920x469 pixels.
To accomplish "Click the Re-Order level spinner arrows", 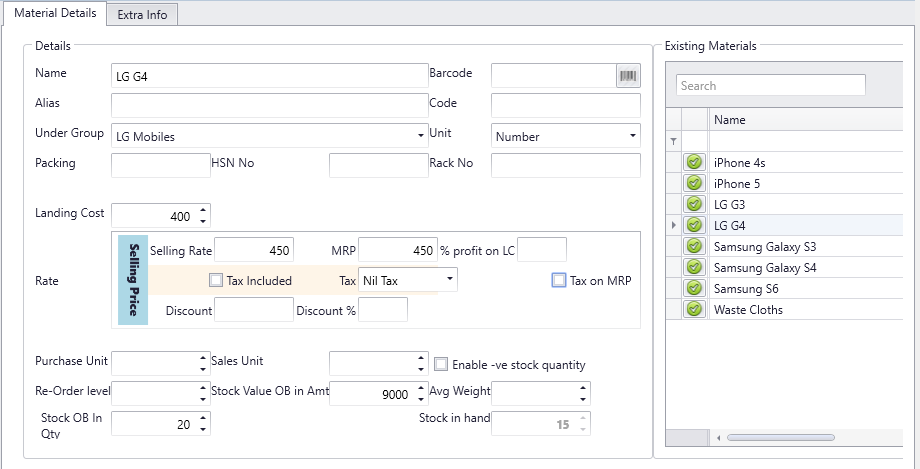I will tap(203, 394).
